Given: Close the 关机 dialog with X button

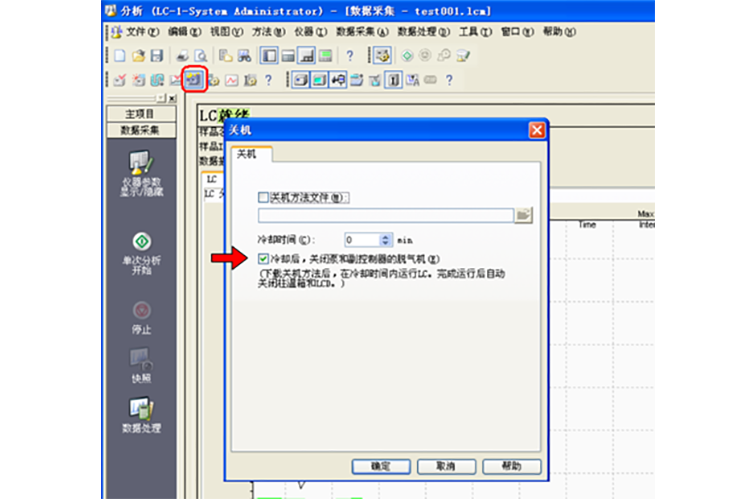Looking at the screenshot, I should (536, 130).
